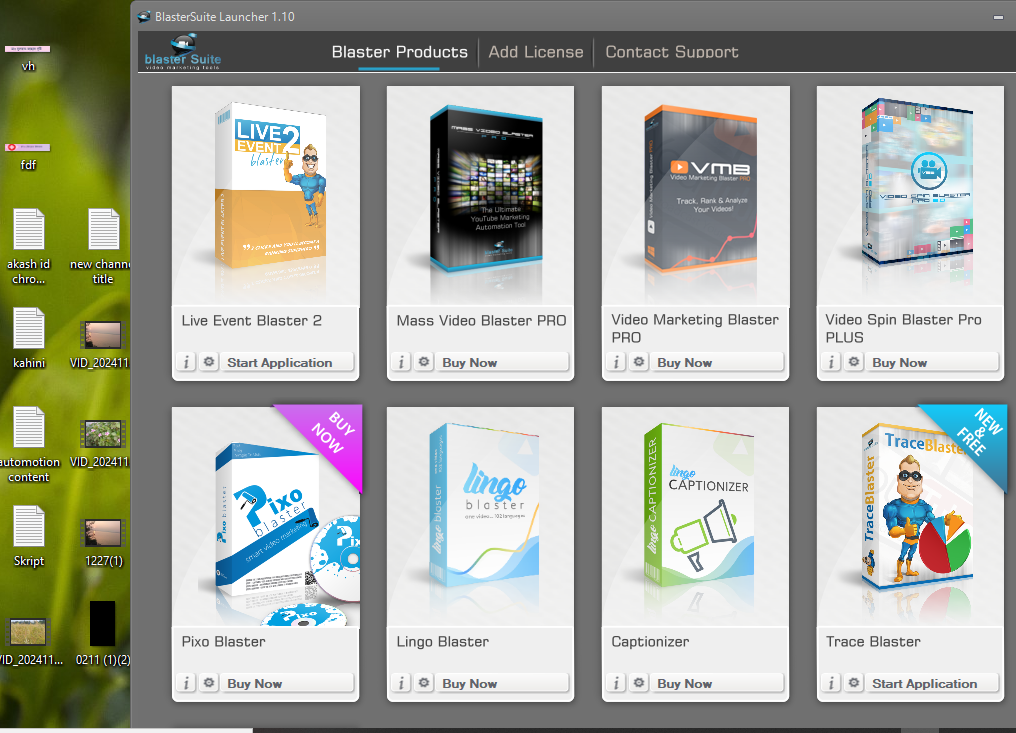The width and height of the screenshot is (1016, 733).
Task: Open info for Trace Blaster
Action: (831, 682)
